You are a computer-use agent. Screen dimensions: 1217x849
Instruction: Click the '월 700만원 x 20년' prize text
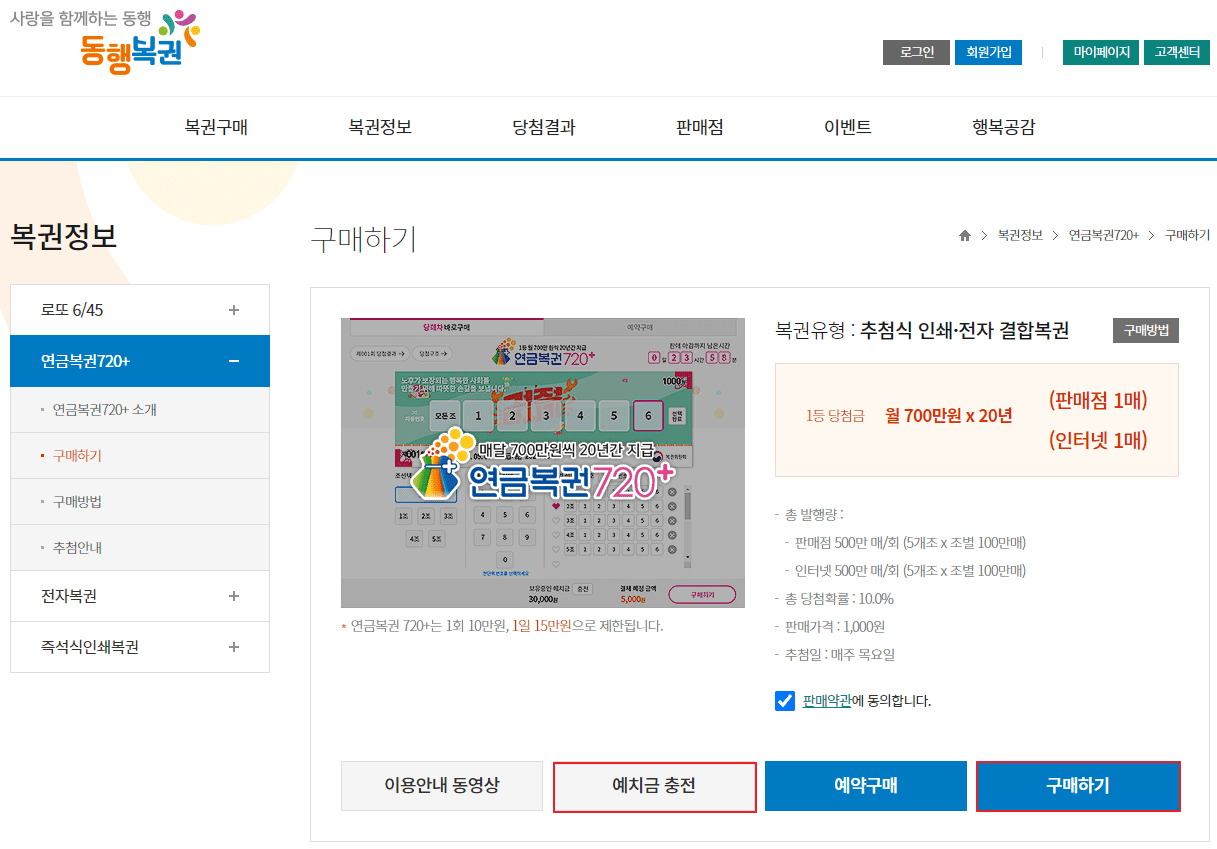pos(949,416)
